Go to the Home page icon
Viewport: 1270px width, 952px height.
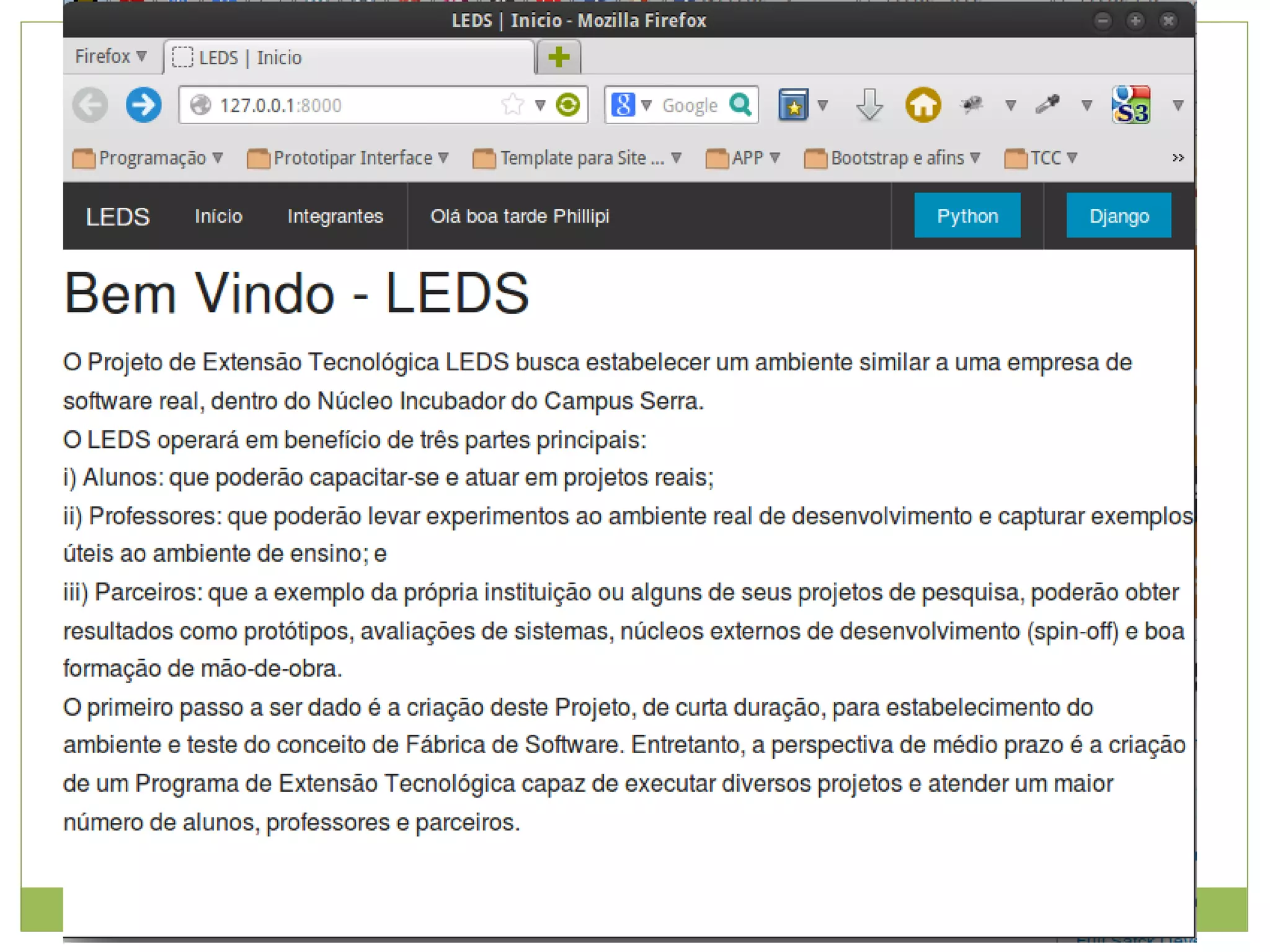tap(923, 105)
